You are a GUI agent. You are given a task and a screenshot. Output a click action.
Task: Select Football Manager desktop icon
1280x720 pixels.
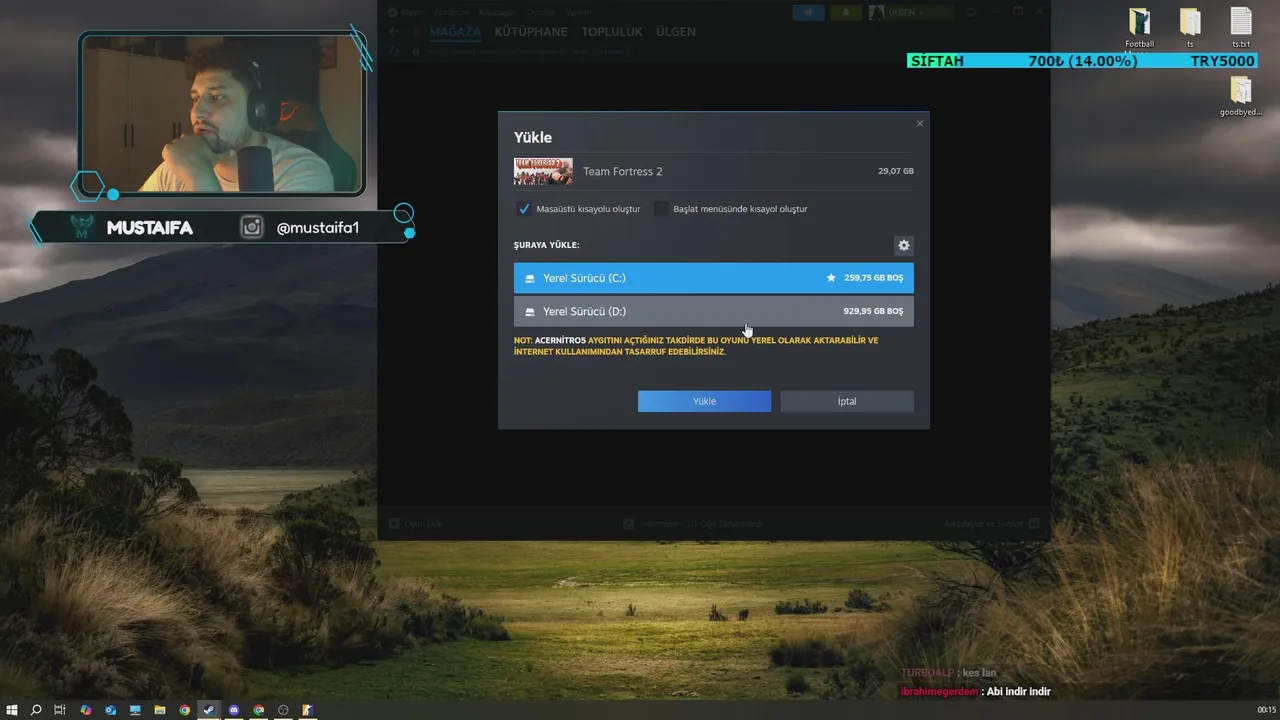[1139, 28]
